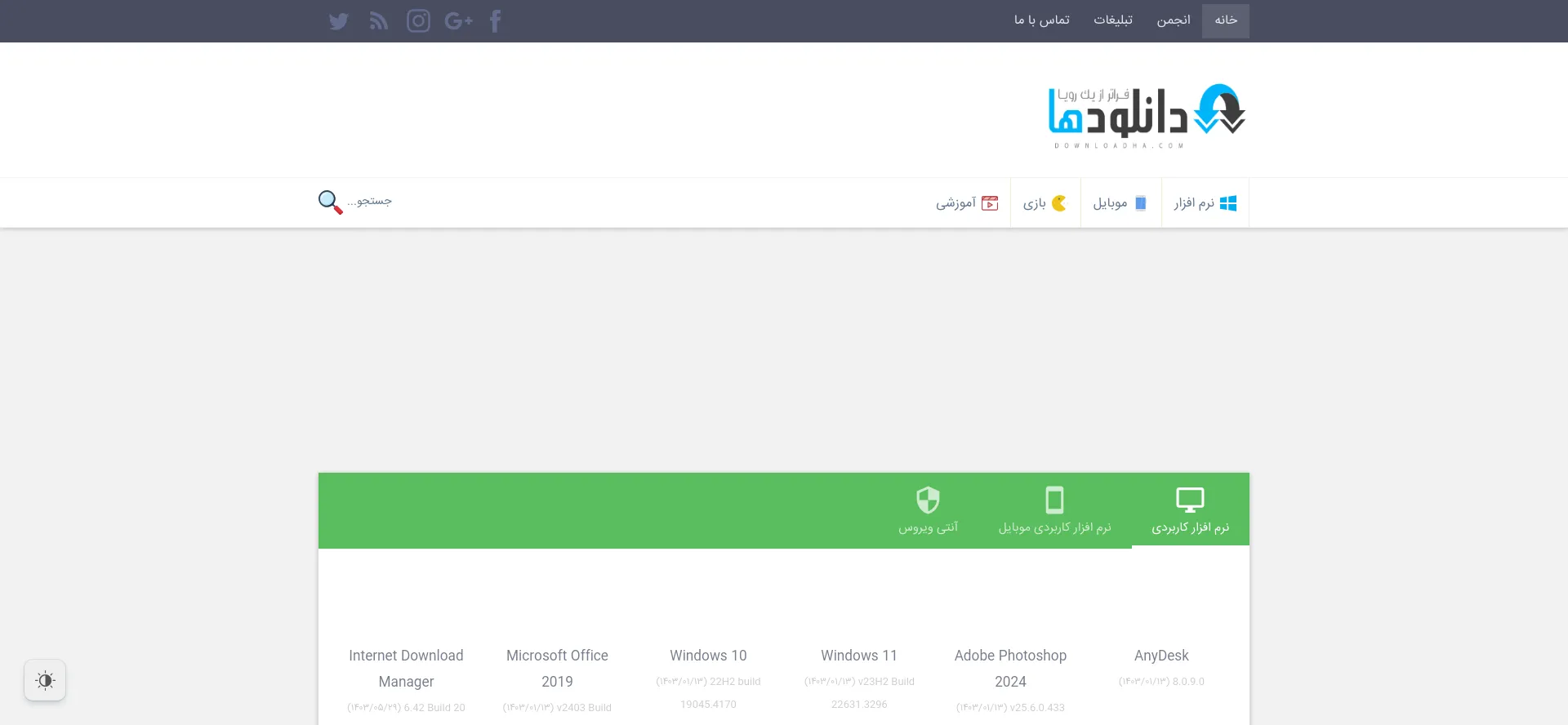Click the video icon beside آموزشی
Screen dimensions: 1568x725
990,203
